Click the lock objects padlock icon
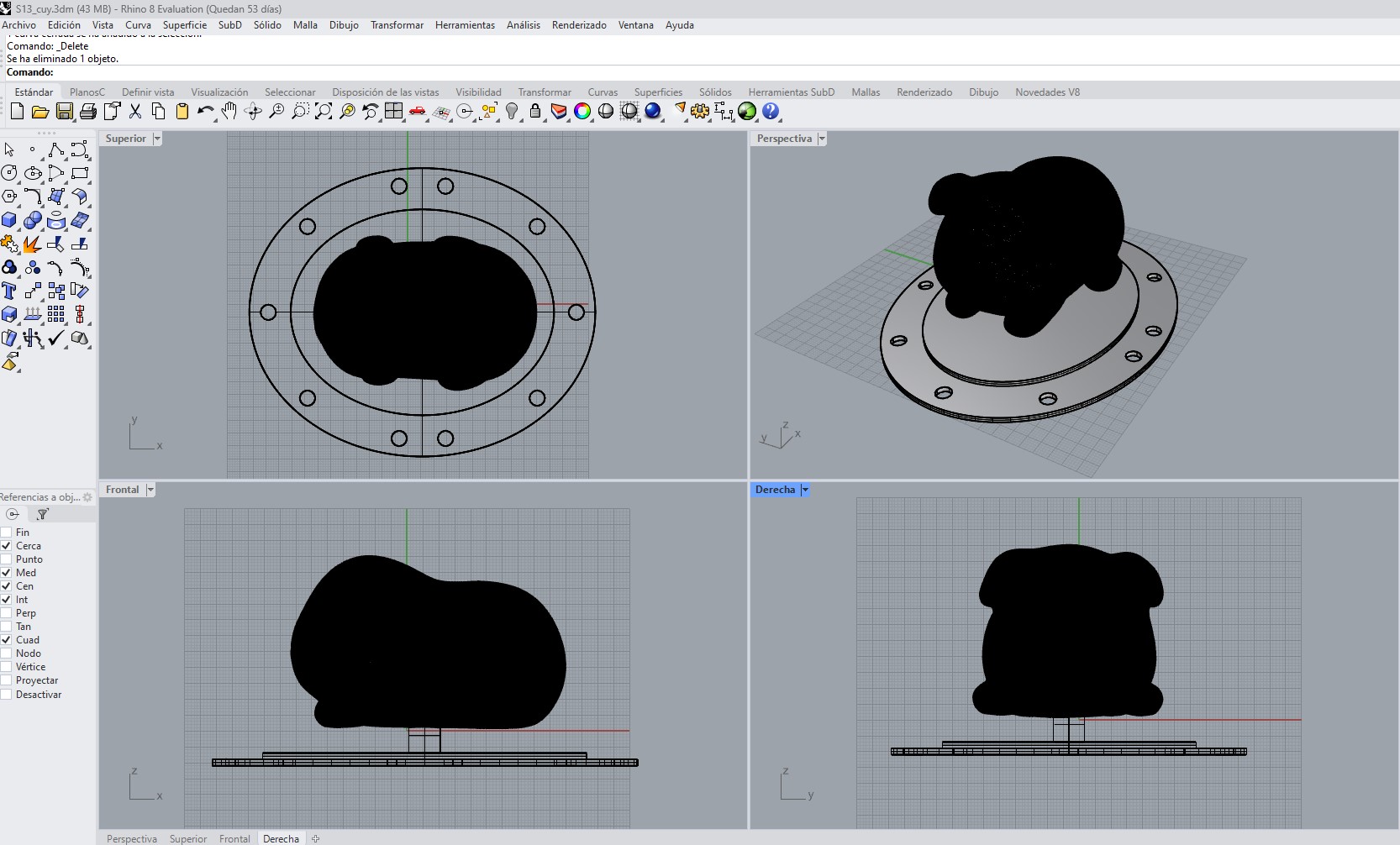1400x845 pixels. click(534, 111)
